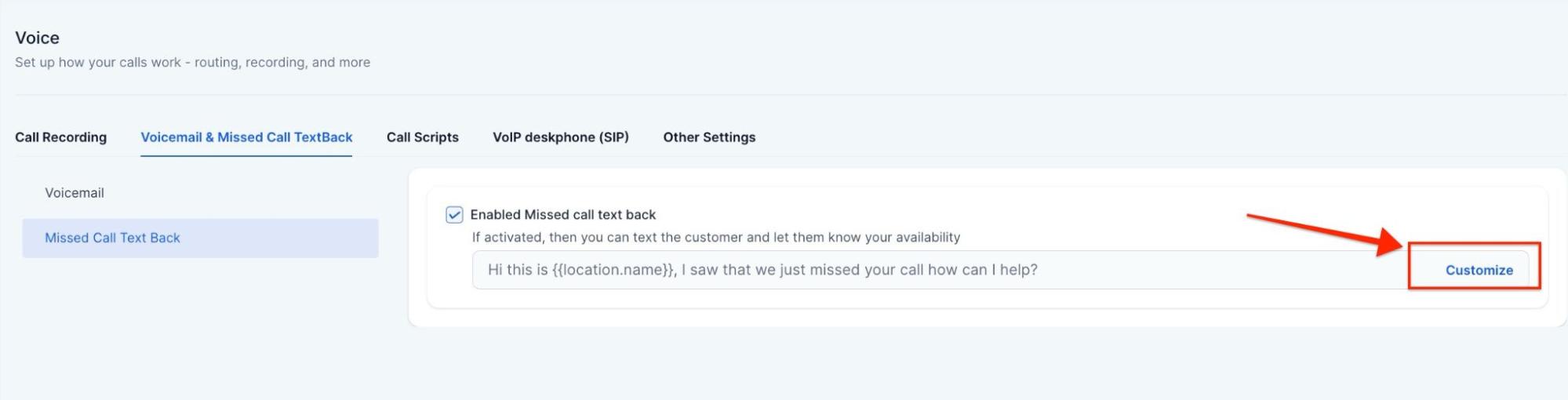Image resolution: width=1568 pixels, height=400 pixels.
Task: Select Voicemail & Missed Call TextBack tab
Action: point(246,137)
